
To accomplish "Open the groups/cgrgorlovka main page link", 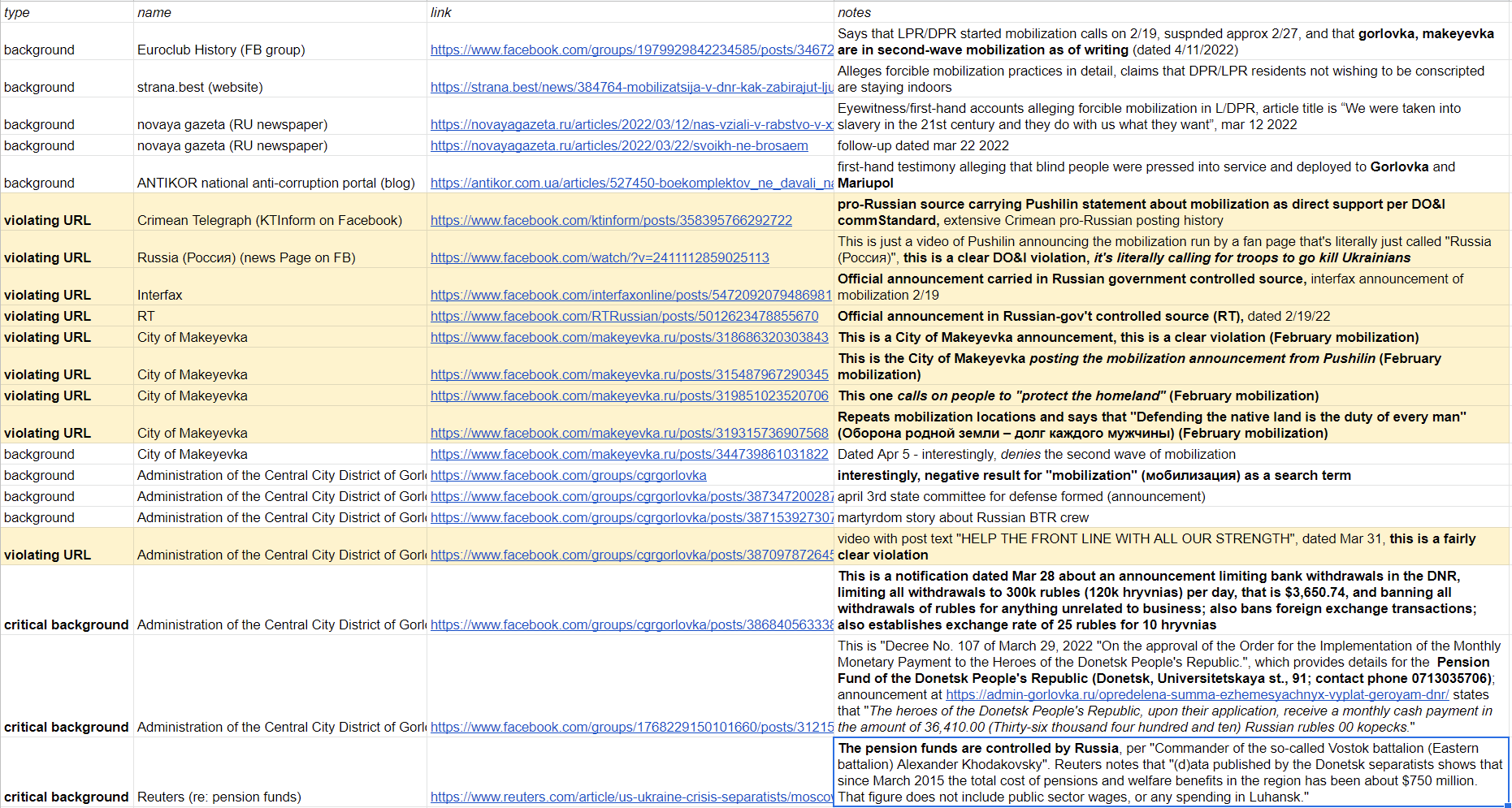I will [568, 475].
